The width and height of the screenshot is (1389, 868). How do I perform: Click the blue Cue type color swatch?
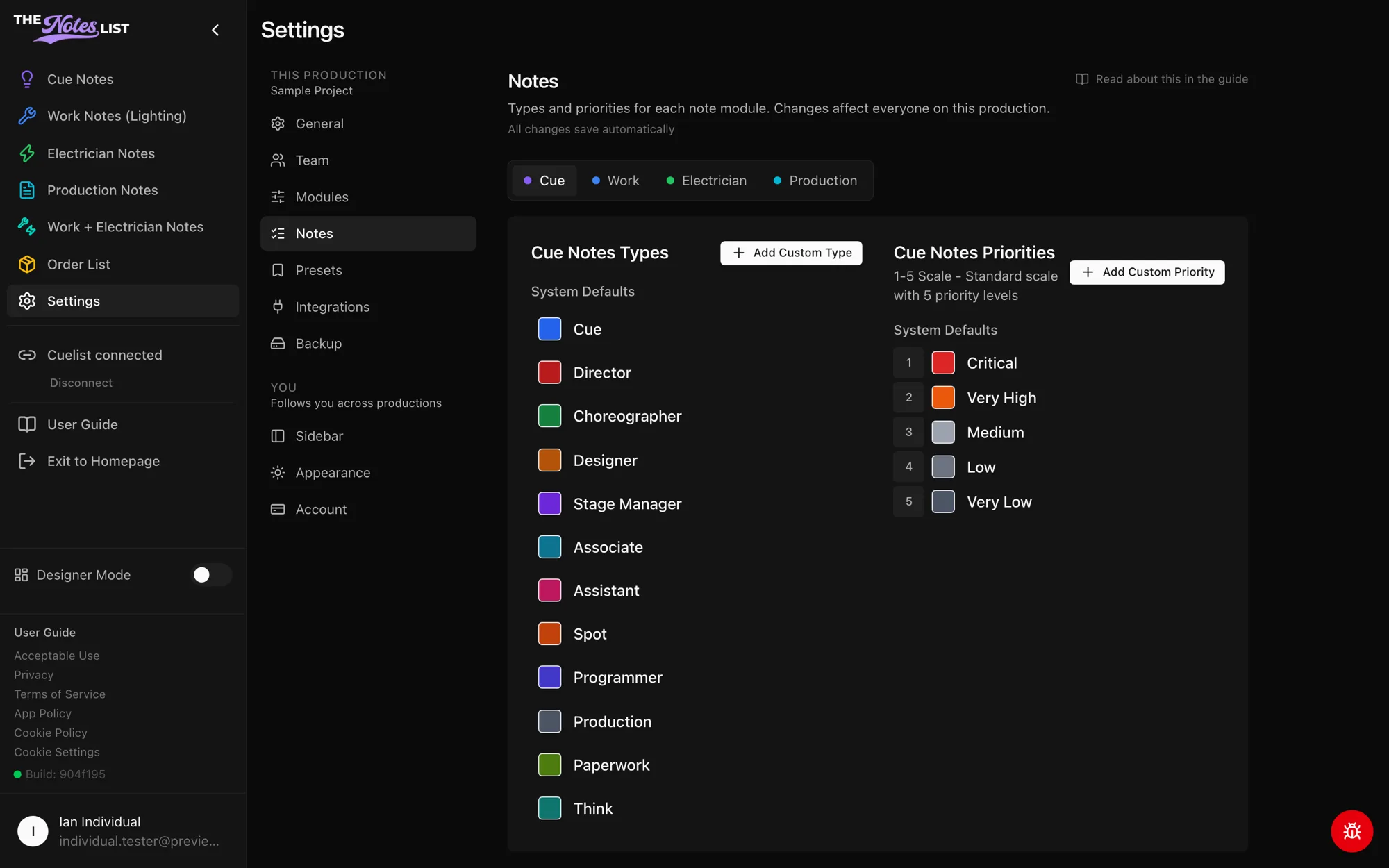550,329
